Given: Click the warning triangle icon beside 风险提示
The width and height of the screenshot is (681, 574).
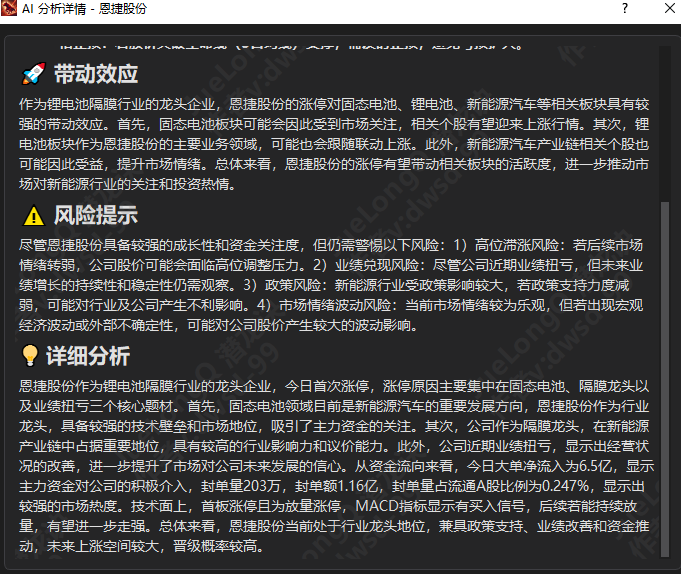Looking at the screenshot, I should (x=33, y=215).
